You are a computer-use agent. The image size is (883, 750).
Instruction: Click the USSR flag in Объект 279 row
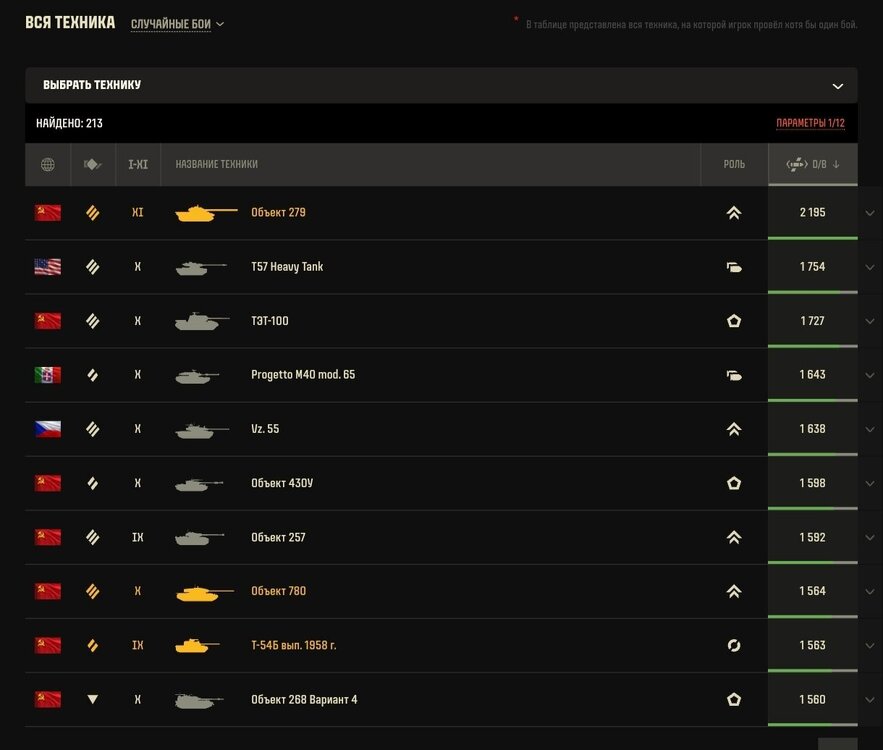[48, 213]
